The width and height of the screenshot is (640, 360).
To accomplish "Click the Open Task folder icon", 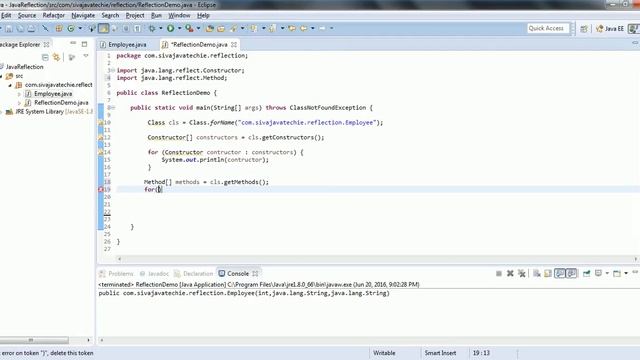I will coord(221,28).
